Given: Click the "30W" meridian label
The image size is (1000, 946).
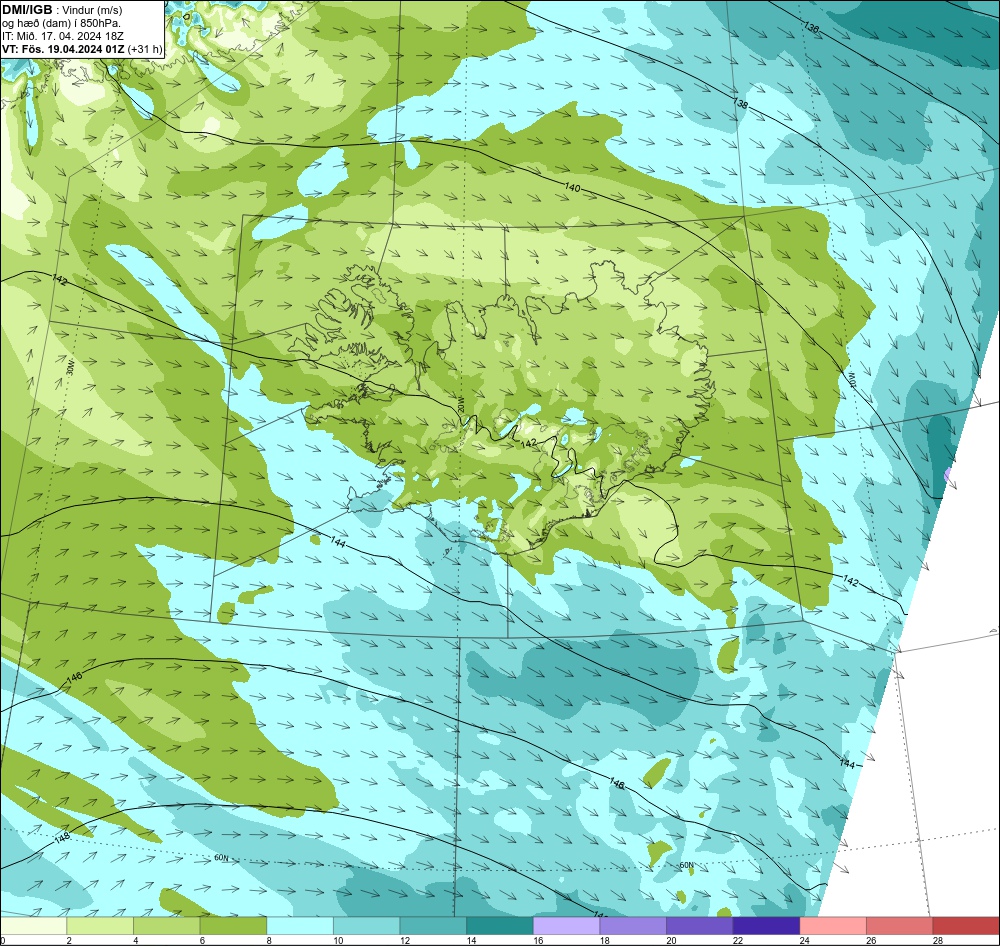Looking at the screenshot, I should (70, 367).
